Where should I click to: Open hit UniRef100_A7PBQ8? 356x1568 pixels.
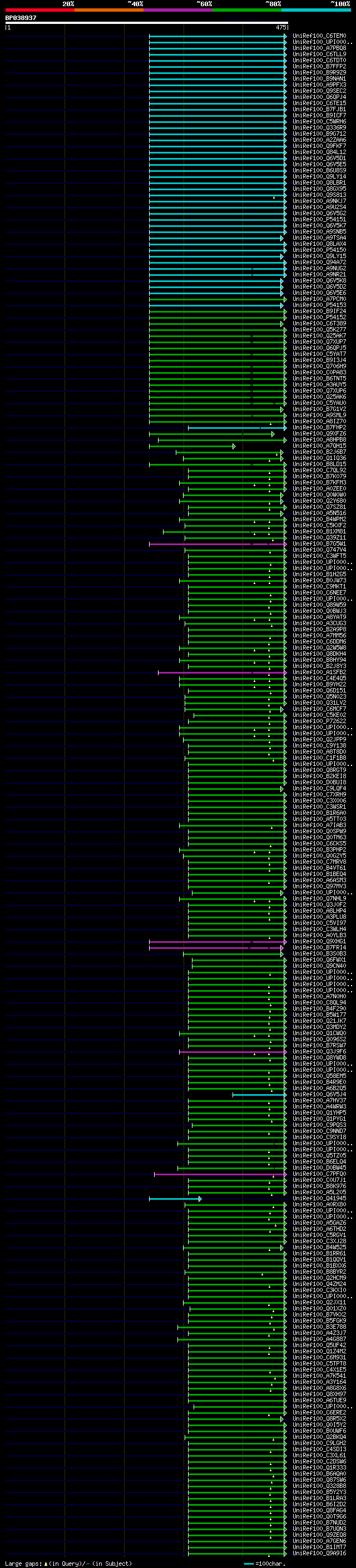(319, 48)
